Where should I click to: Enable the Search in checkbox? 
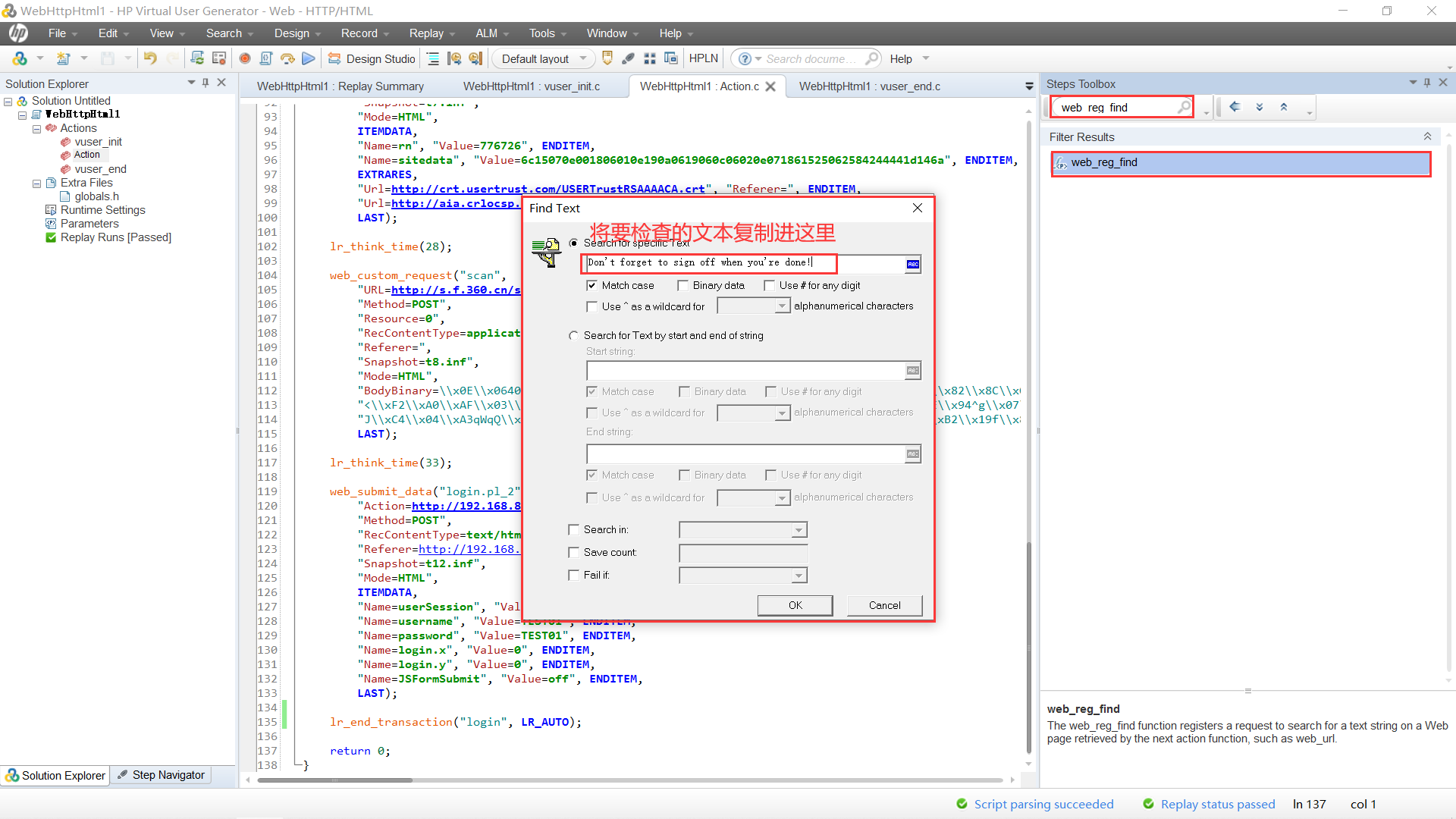pos(574,529)
